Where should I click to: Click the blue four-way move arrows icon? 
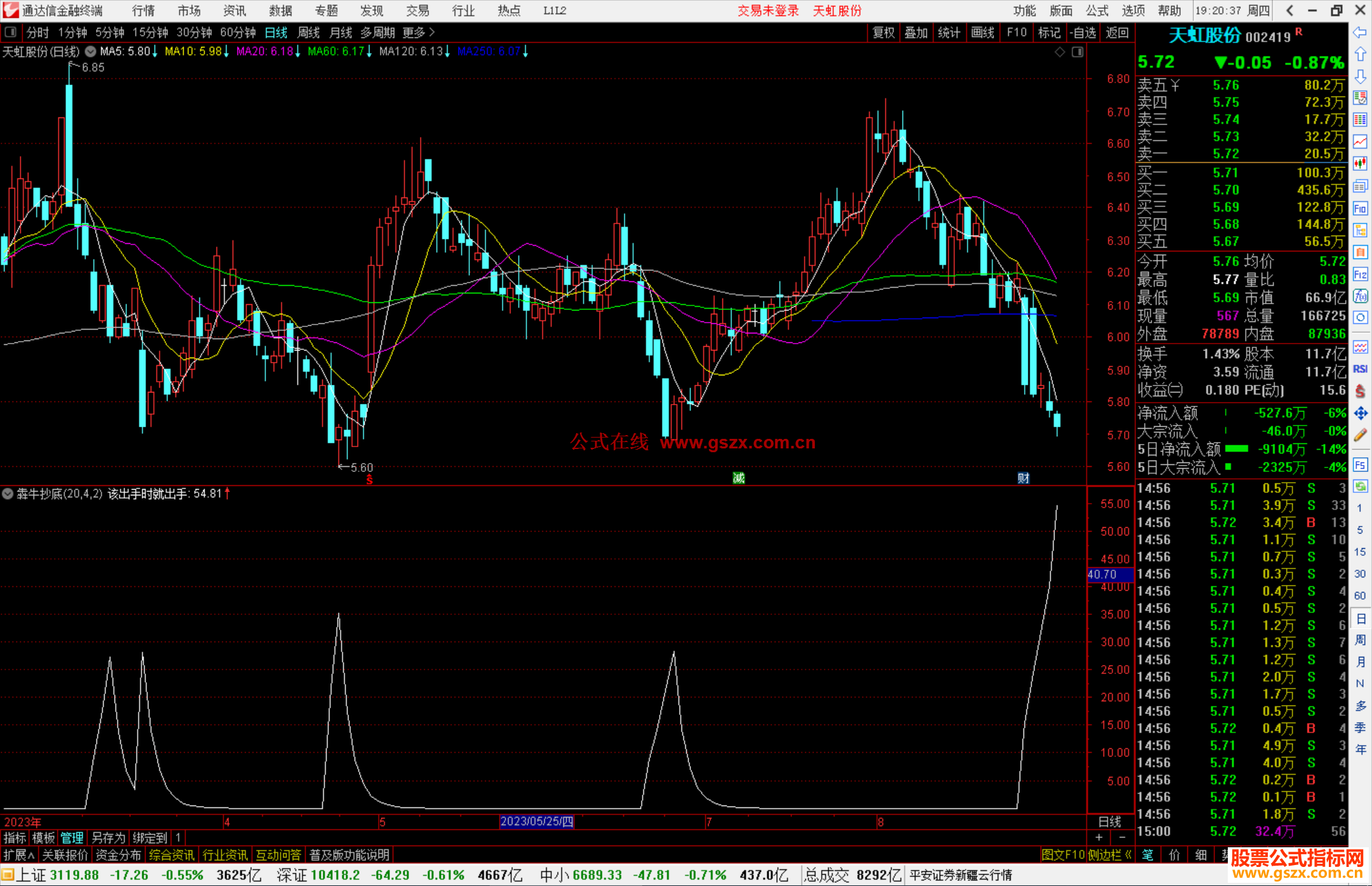[x=1360, y=413]
